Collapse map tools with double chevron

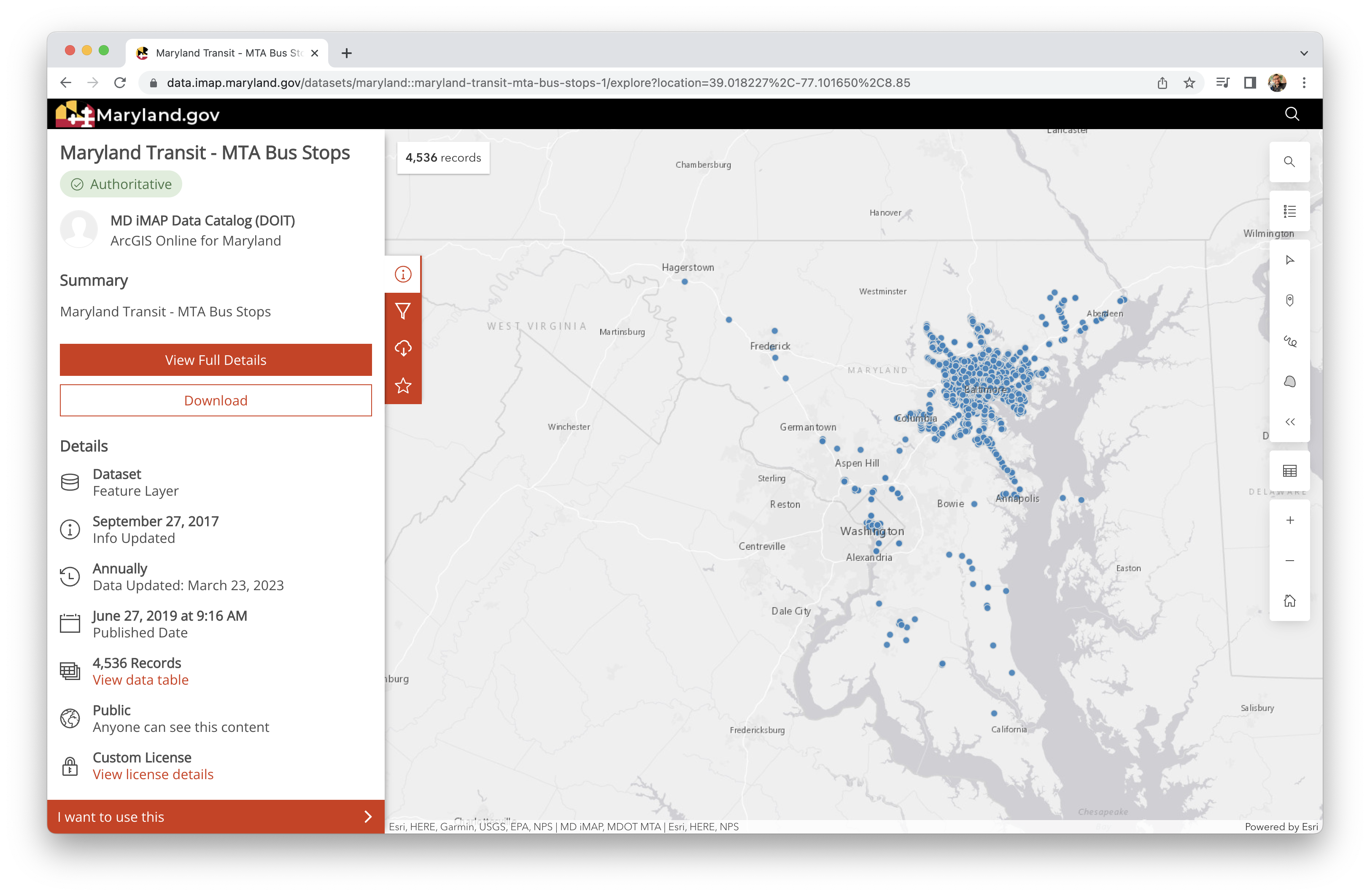[x=1289, y=422]
